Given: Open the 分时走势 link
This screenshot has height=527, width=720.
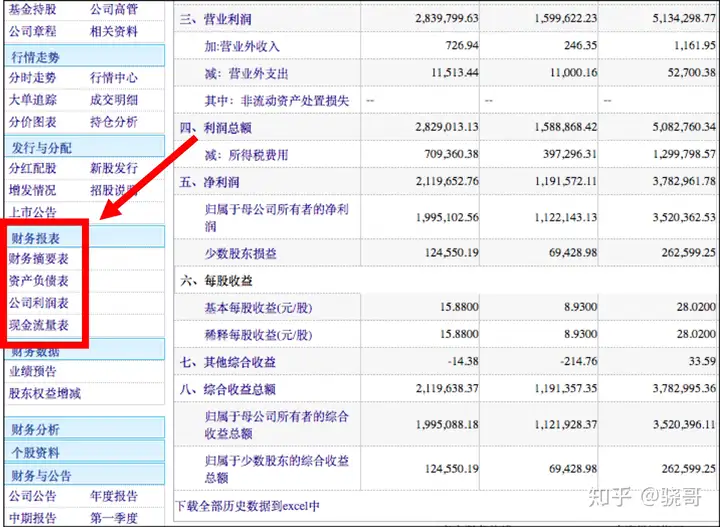Looking at the screenshot, I should (32, 77).
